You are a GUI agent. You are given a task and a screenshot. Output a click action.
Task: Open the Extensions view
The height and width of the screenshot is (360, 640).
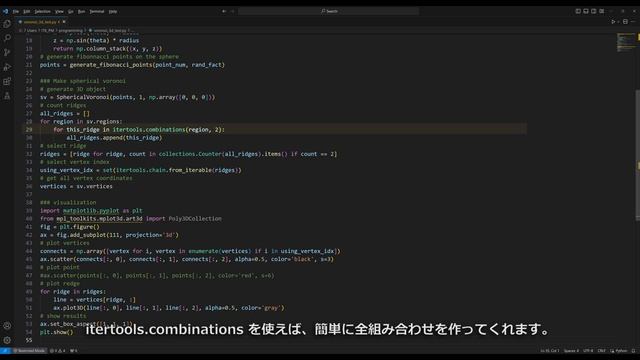(x=7, y=81)
